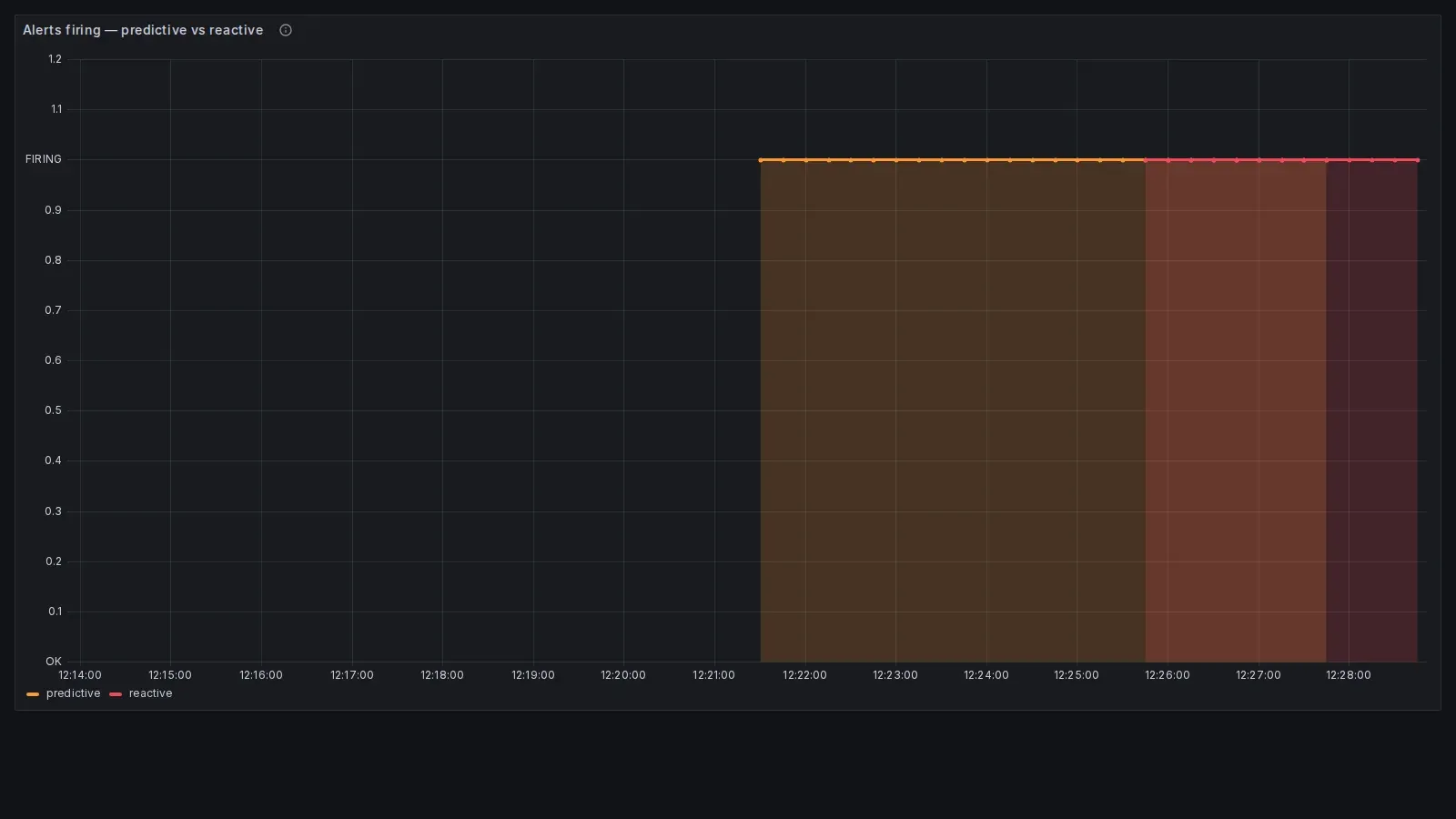
Task: Click the 0.1 y-axis label
Action: click(x=56, y=612)
